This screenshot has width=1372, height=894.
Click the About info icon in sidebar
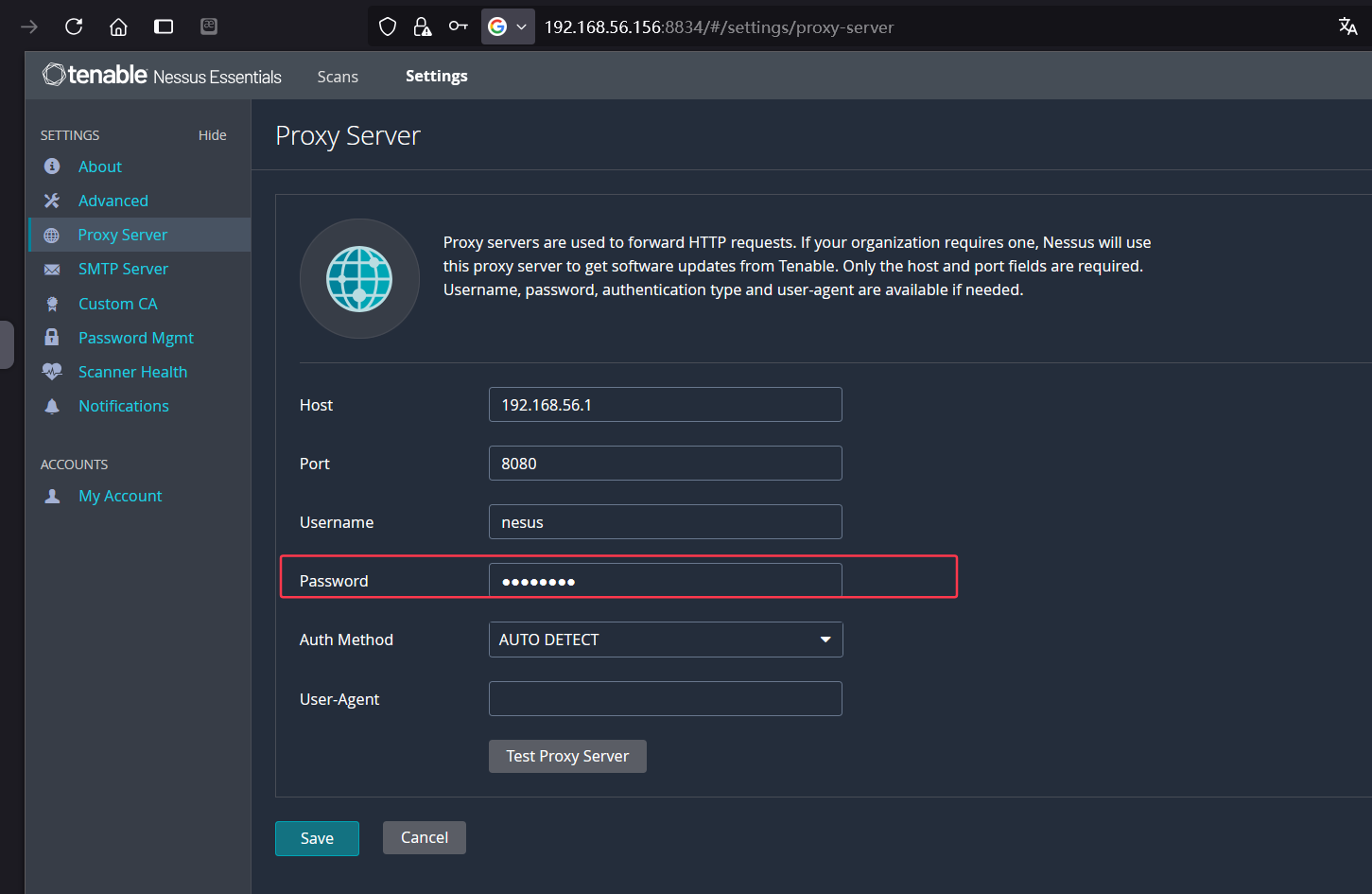(52, 167)
